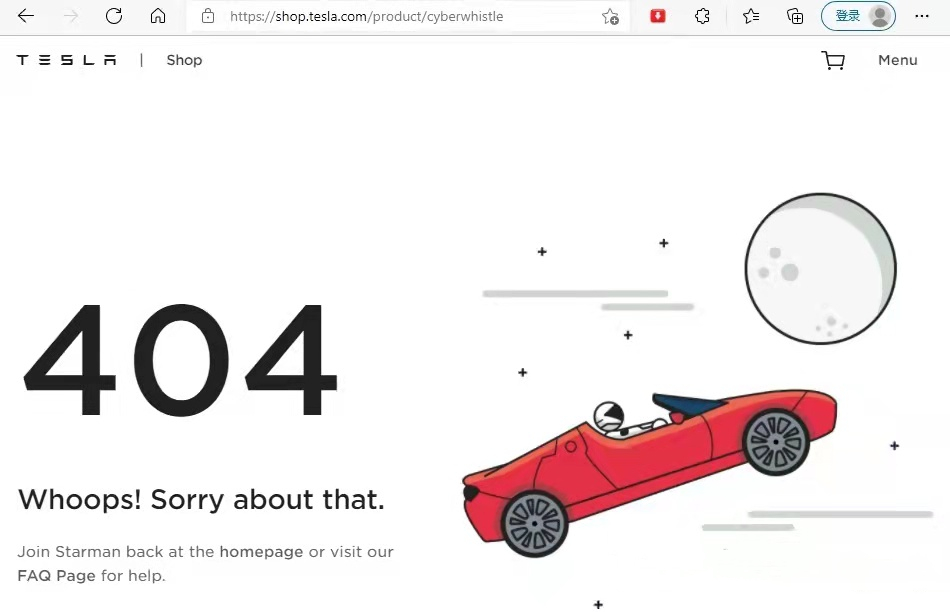Click the red Roadster Starman illustration
This screenshot has width=950, height=612.
tap(649, 473)
